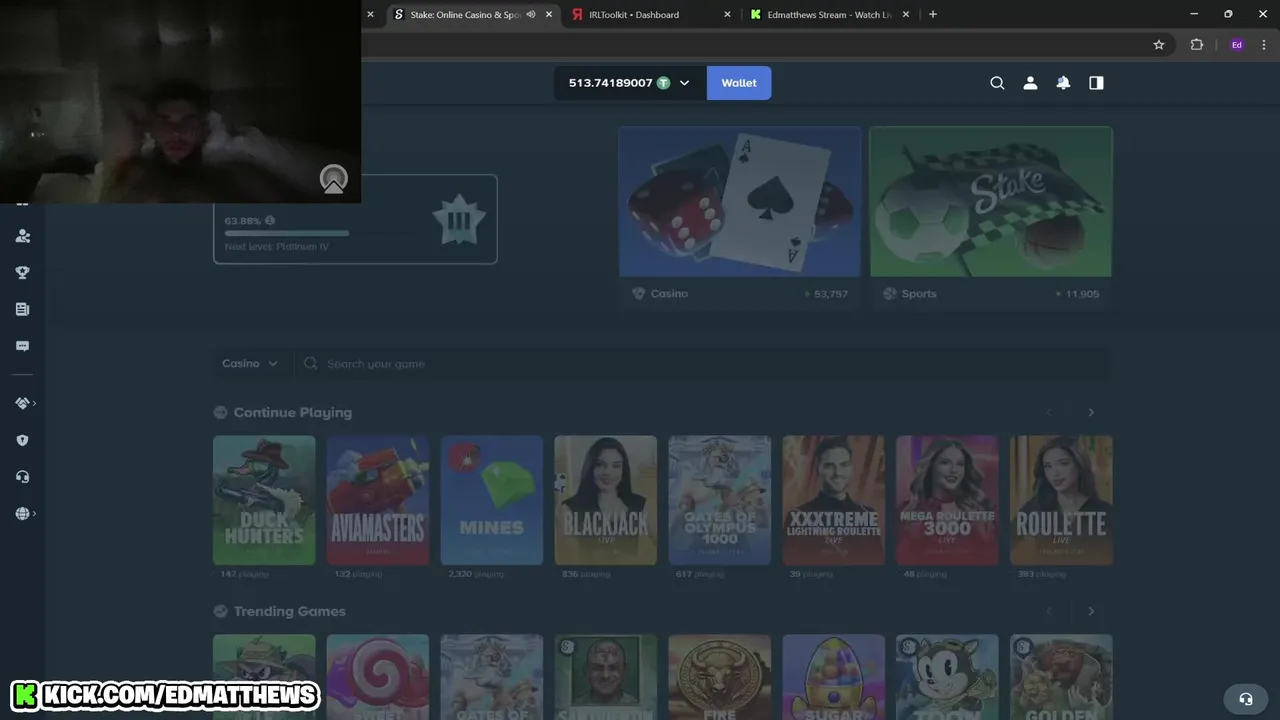1280x720 pixels.
Task: Click the Casino link under banner
Action: (x=669, y=294)
